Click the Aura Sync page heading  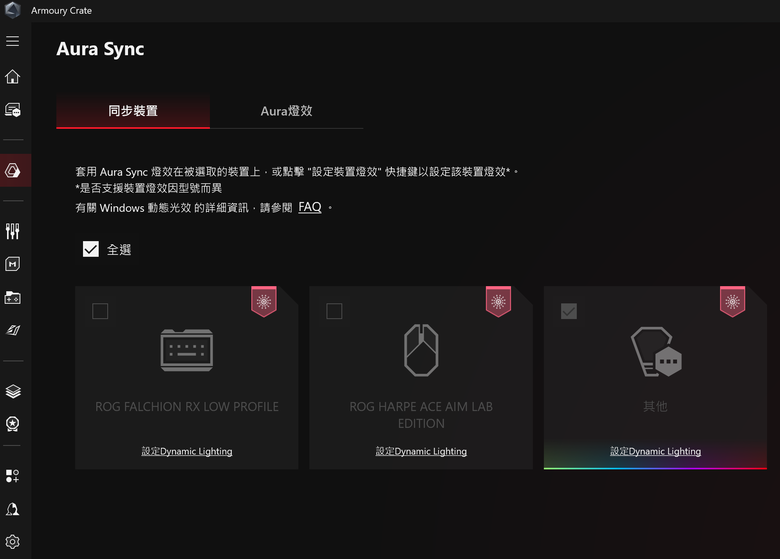[100, 49]
